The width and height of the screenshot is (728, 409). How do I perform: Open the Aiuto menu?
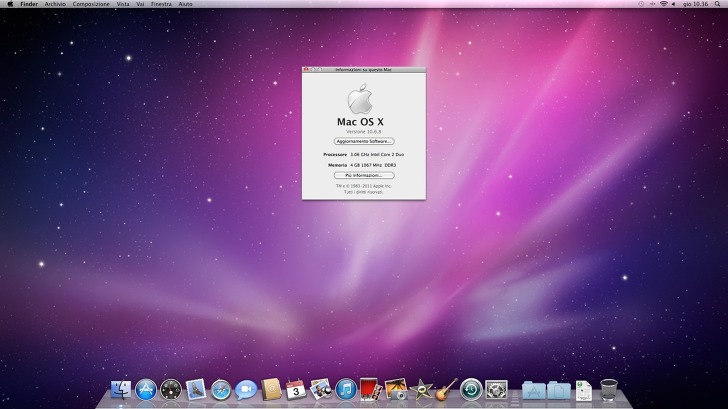tap(185, 4)
